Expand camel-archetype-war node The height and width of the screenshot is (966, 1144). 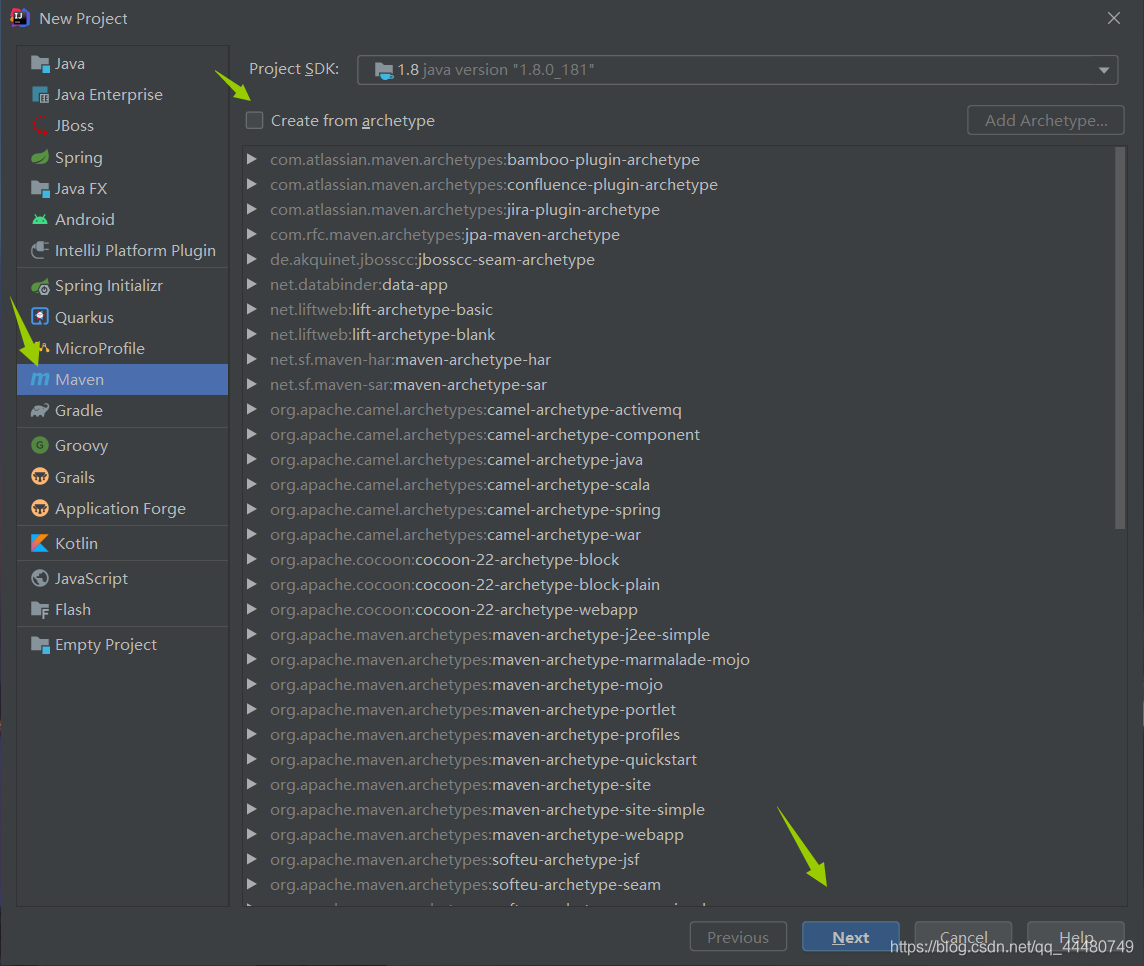pos(252,534)
